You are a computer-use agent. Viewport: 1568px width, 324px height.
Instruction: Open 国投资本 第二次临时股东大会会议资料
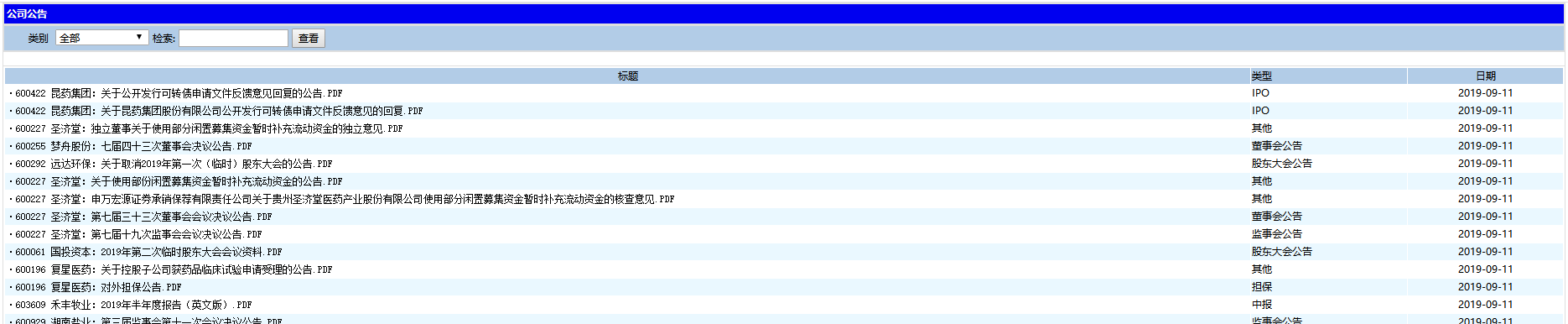[148, 252]
